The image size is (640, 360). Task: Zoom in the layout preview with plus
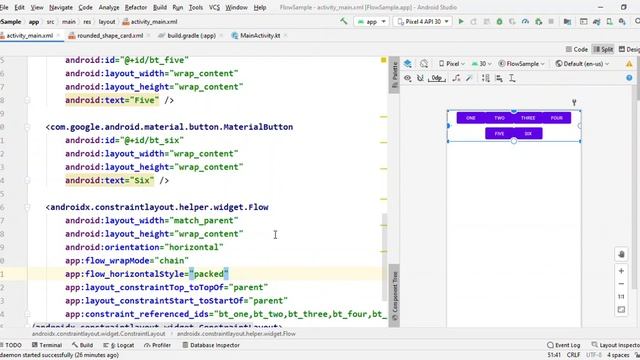tap(621, 271)
